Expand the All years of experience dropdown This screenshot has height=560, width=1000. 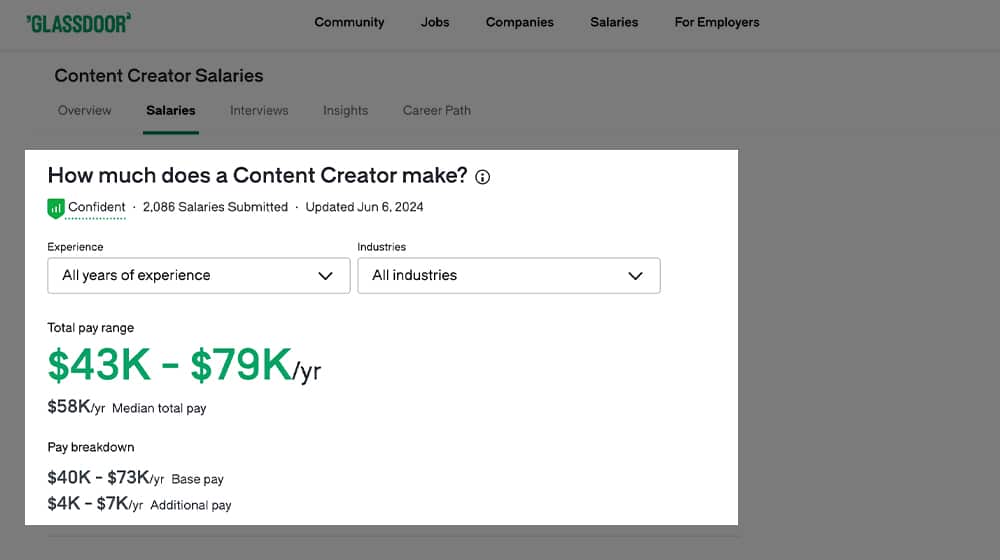[198, 276]
